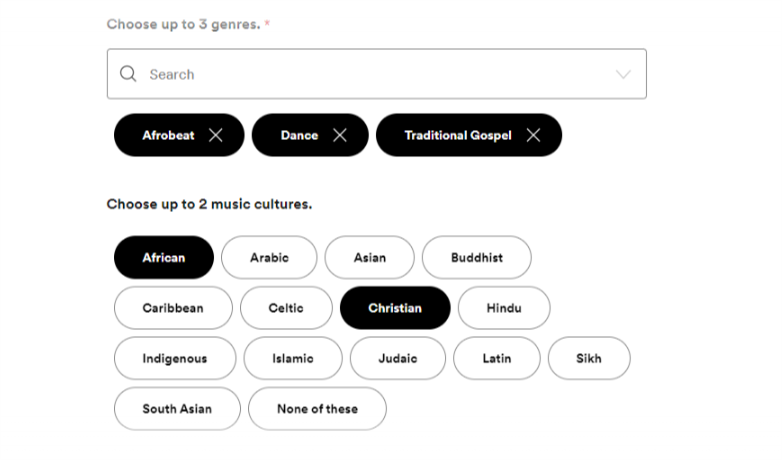Image resolution: width=782 pixels, height=460 pixels.
Task: Click the search magnifier icon
Action: click(128, 74)
